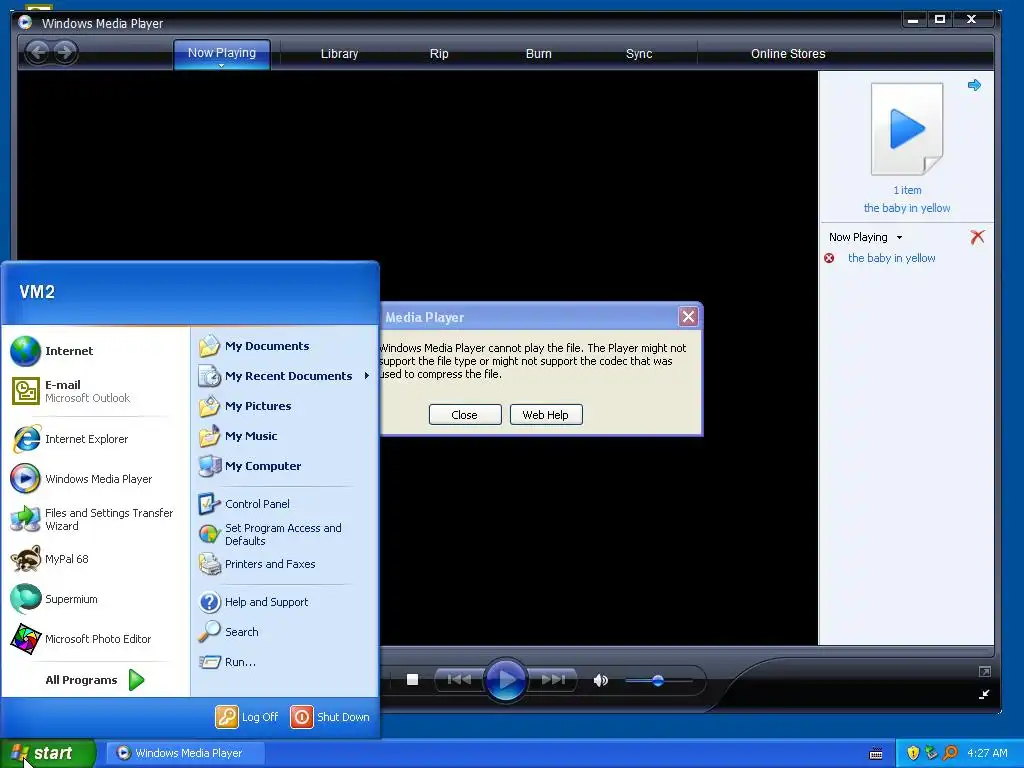1024x768 pixels.
Task: Click the security shield tray icon
Action: tap(914, 753)
